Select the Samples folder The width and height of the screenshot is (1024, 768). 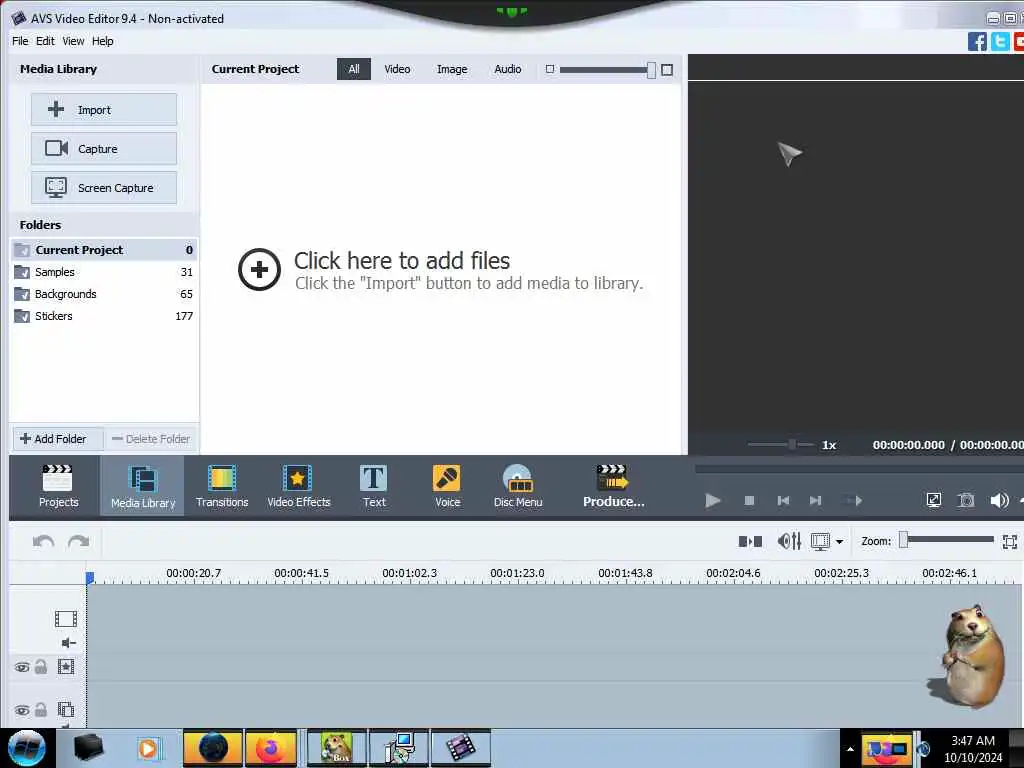[x=104, y=272]
